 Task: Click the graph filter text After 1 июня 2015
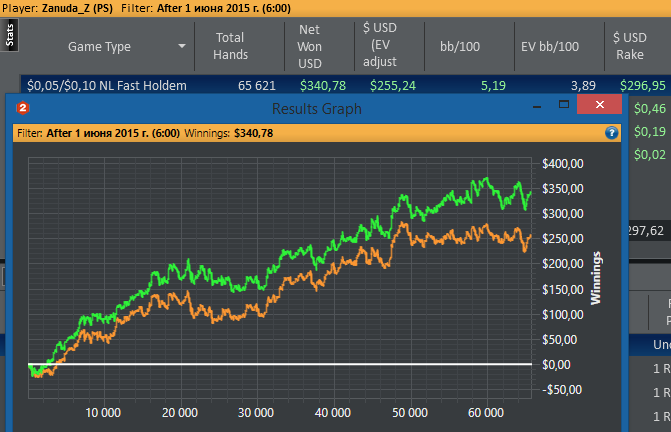(x=113, y=133)
